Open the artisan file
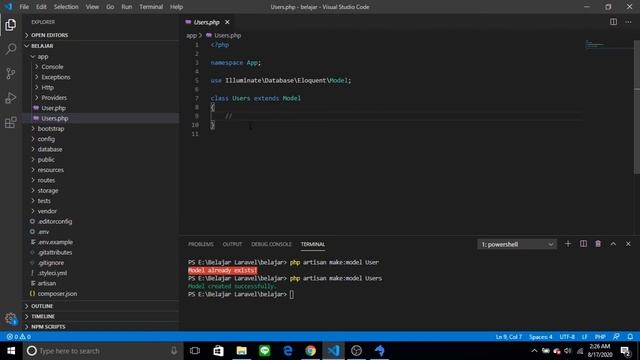This screenshot has height=360, width=640. tap(101, 283)
